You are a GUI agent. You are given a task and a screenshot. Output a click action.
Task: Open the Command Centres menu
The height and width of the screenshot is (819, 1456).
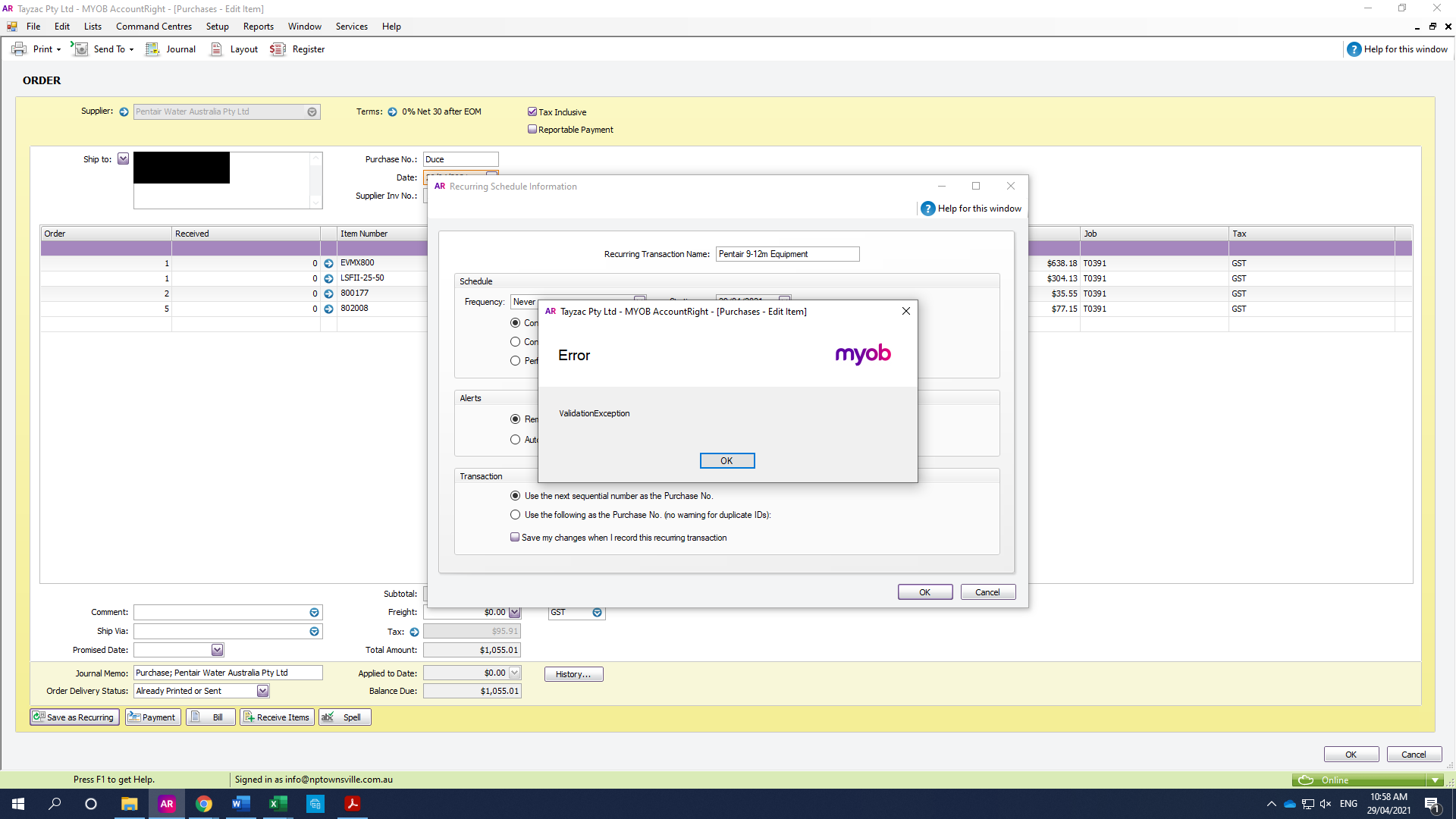(153, 26)
